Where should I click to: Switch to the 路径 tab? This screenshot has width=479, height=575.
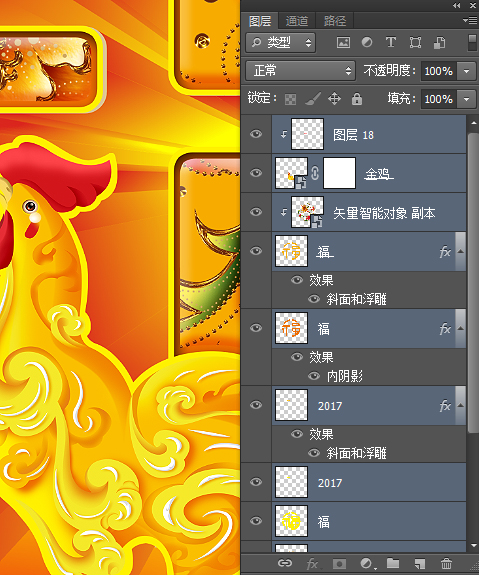[334, 21]
